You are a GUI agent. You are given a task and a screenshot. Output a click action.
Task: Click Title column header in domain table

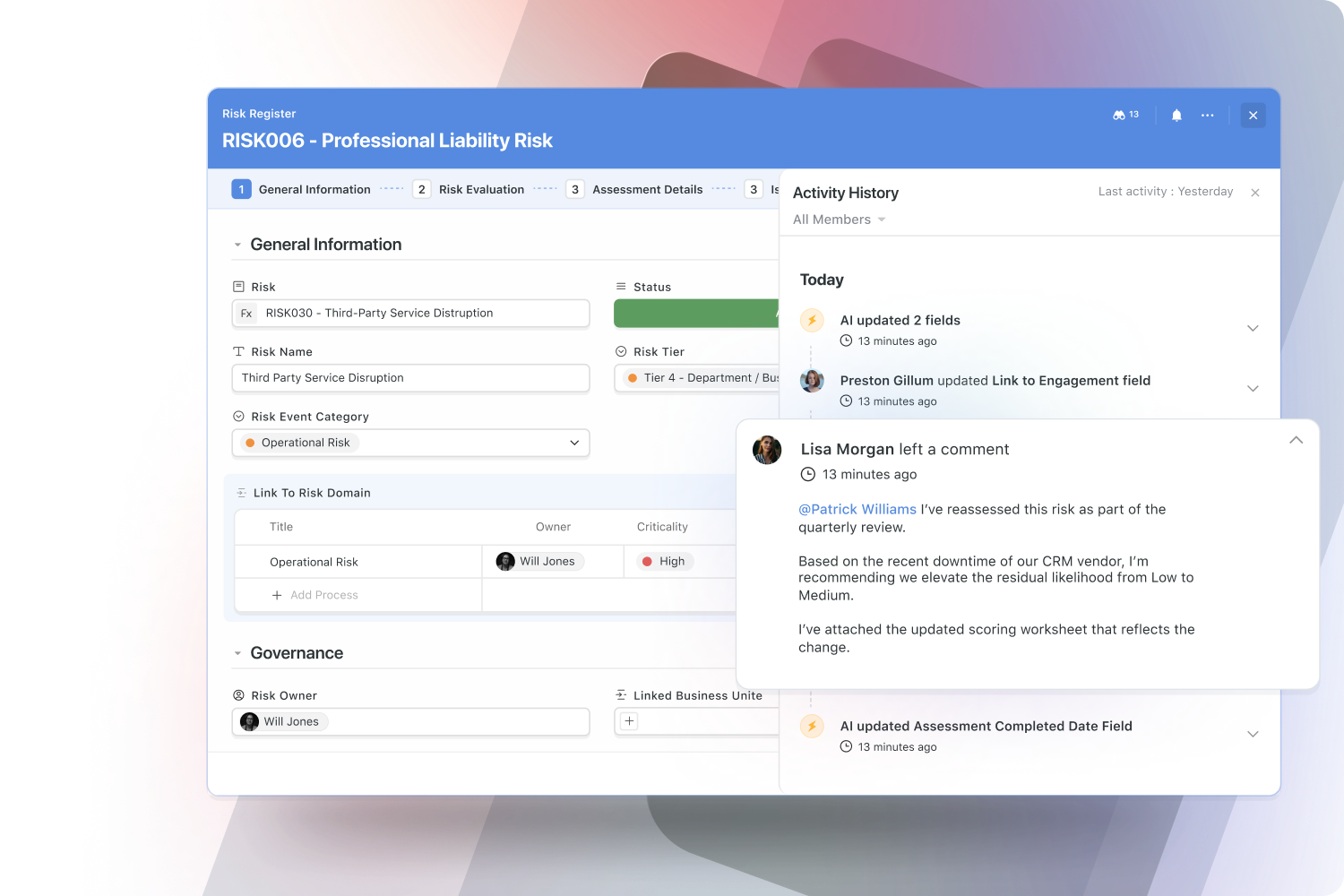281,527
